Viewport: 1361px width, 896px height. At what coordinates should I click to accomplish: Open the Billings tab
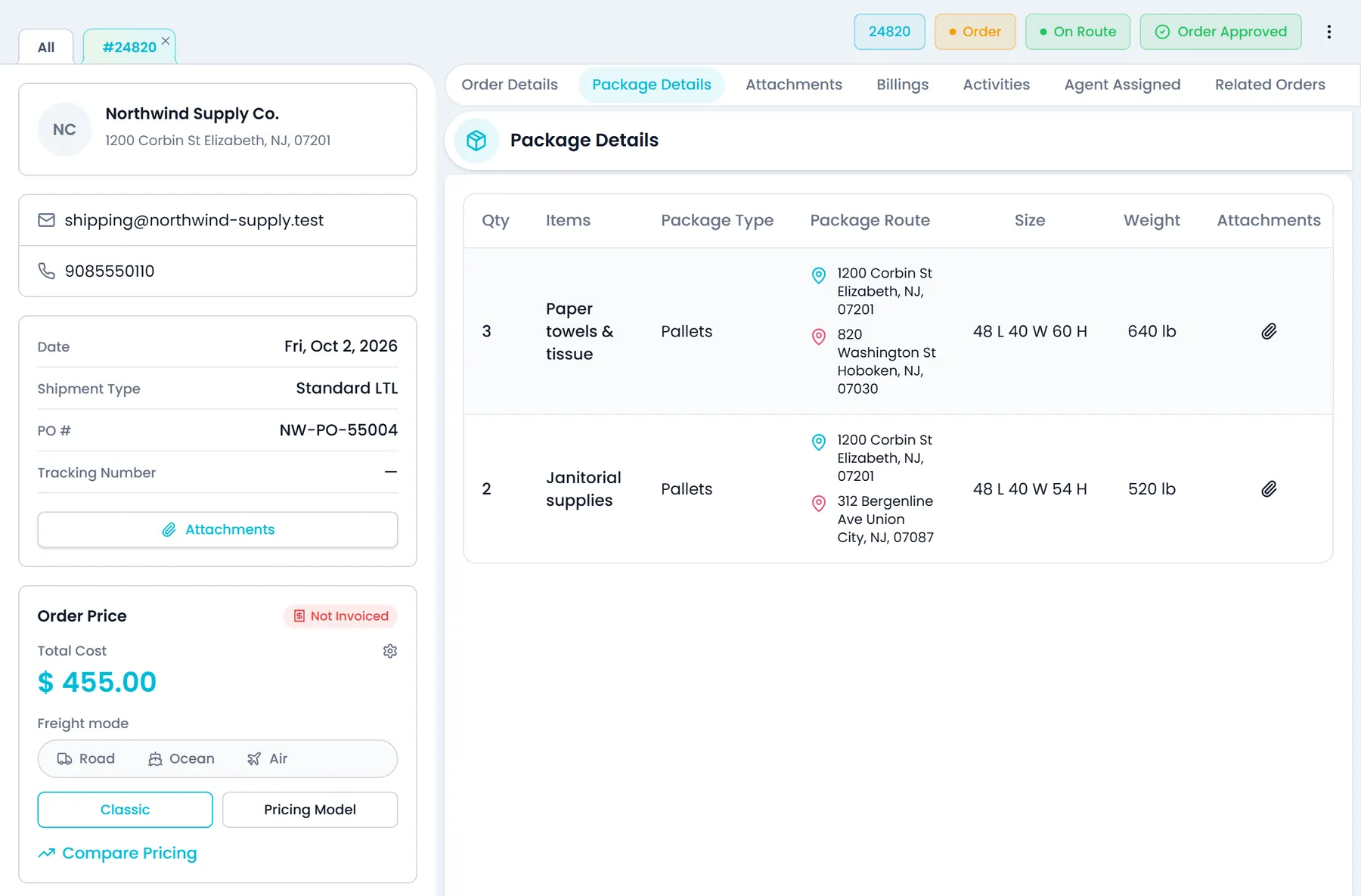(902, 85)
